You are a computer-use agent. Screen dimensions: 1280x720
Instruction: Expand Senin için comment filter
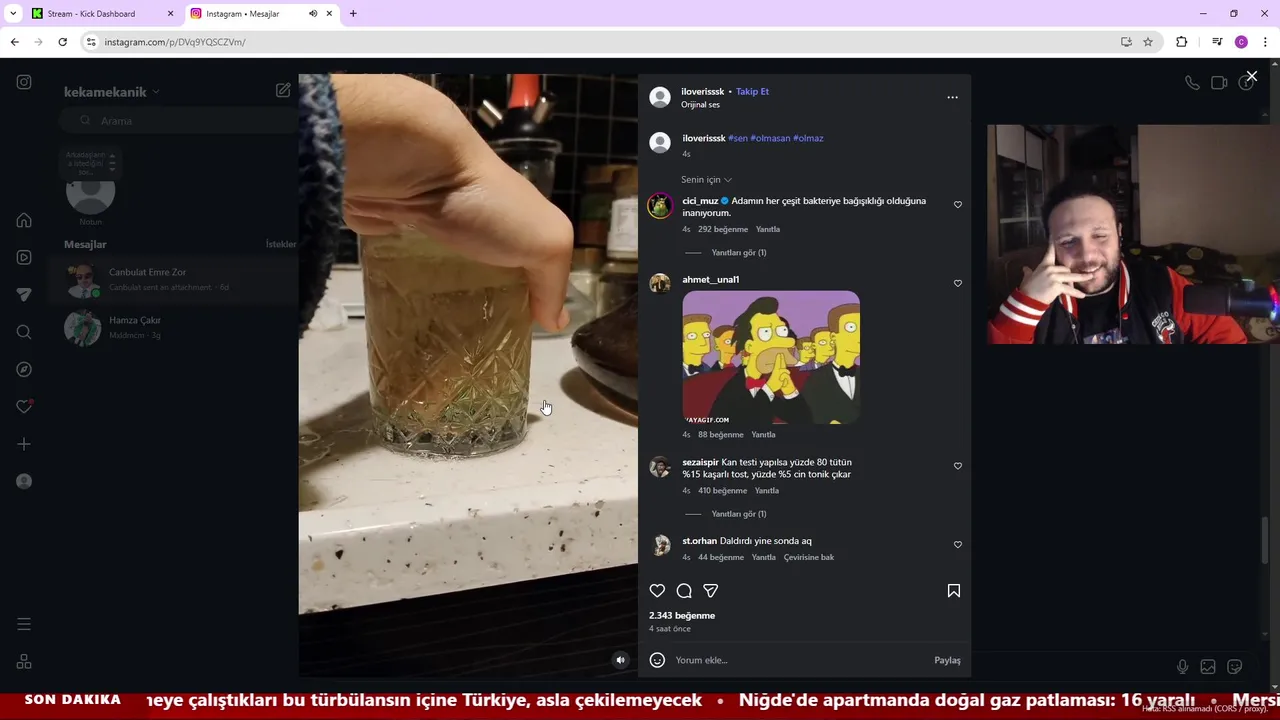coord(706,180)
